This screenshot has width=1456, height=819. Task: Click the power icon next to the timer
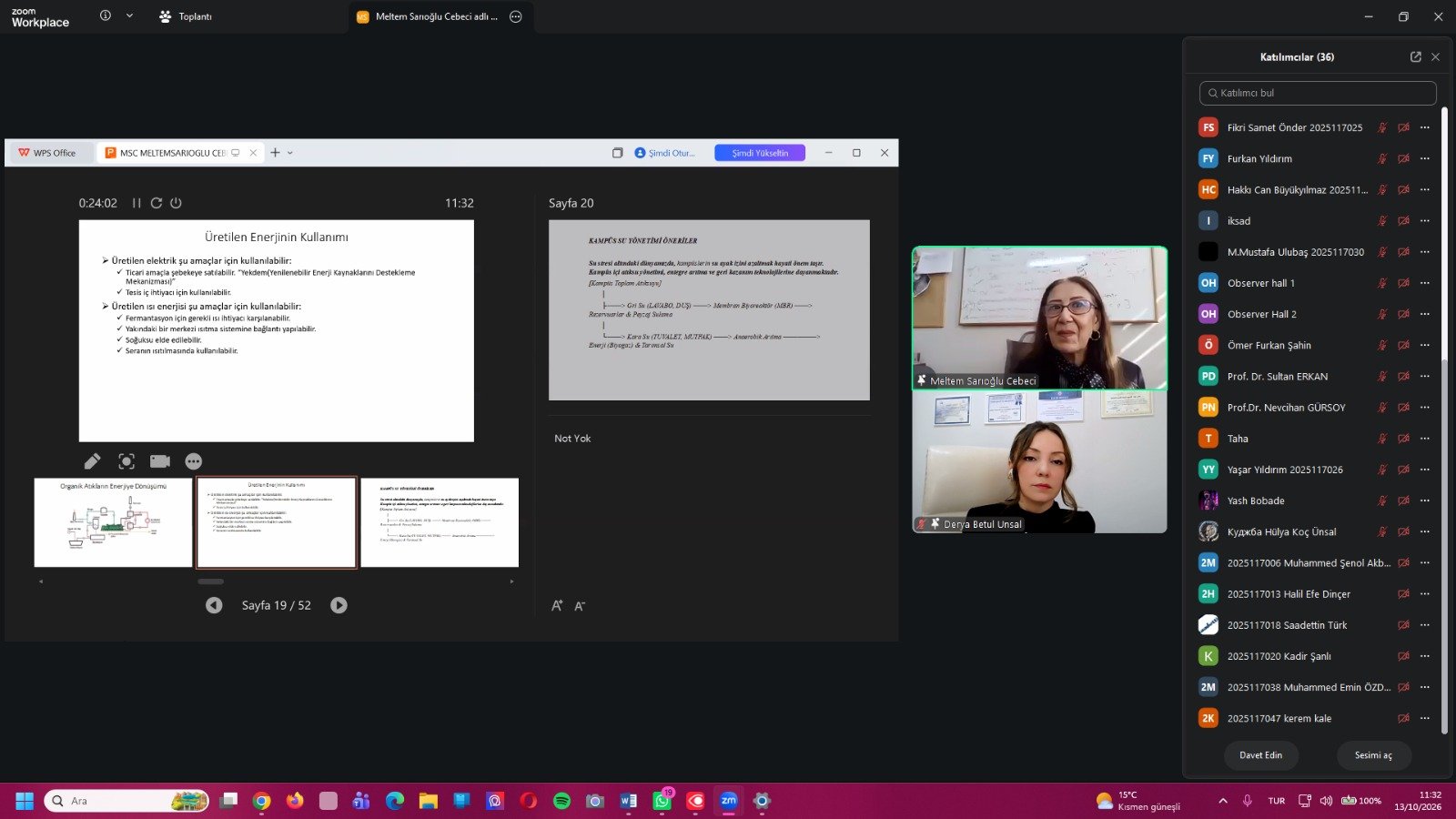point(176,203)
